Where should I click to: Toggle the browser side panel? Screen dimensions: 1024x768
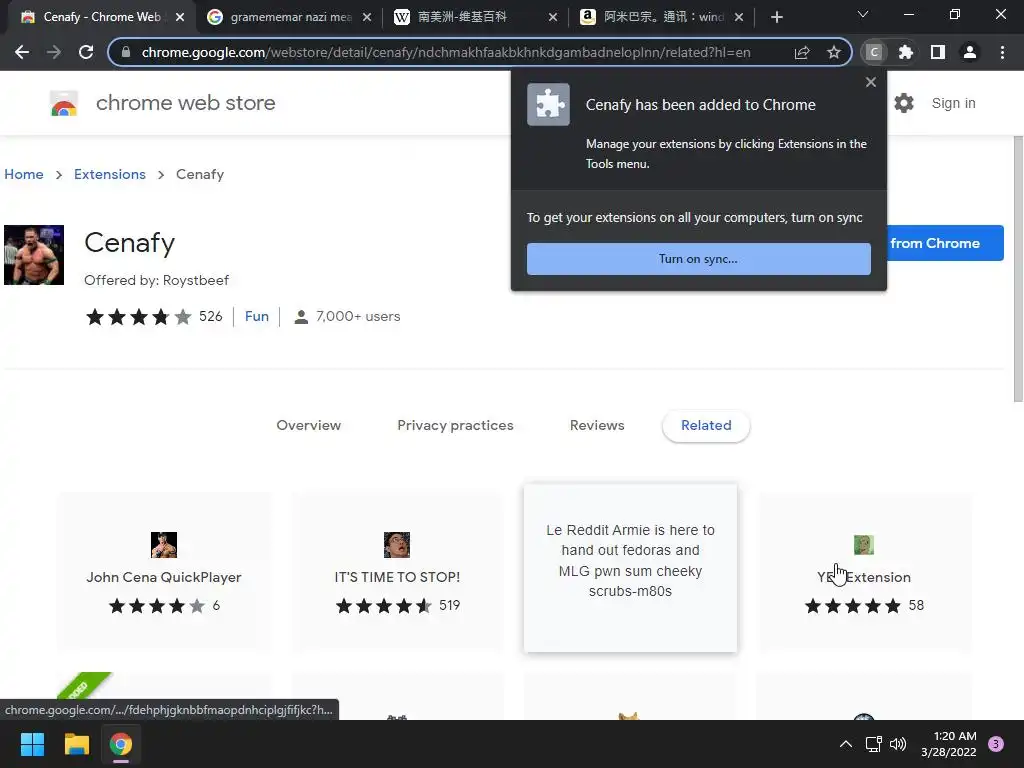click(938, 52)
